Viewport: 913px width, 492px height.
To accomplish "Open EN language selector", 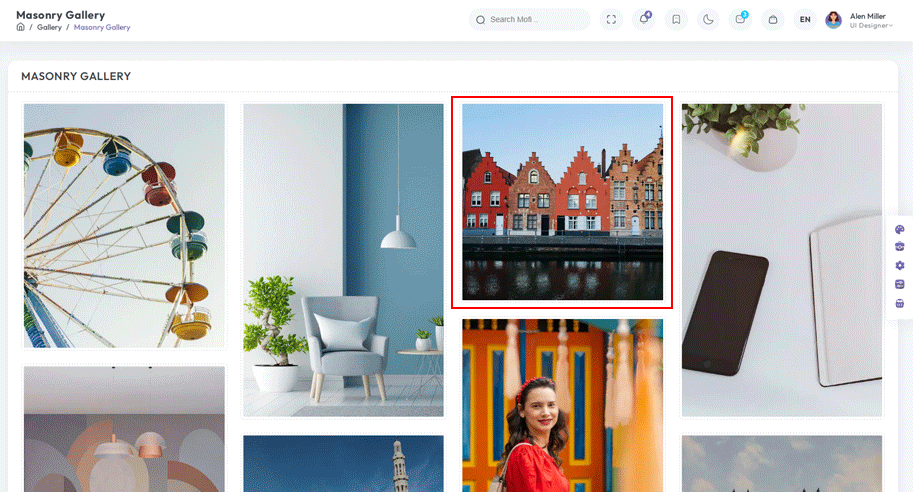I will (805, 19).
